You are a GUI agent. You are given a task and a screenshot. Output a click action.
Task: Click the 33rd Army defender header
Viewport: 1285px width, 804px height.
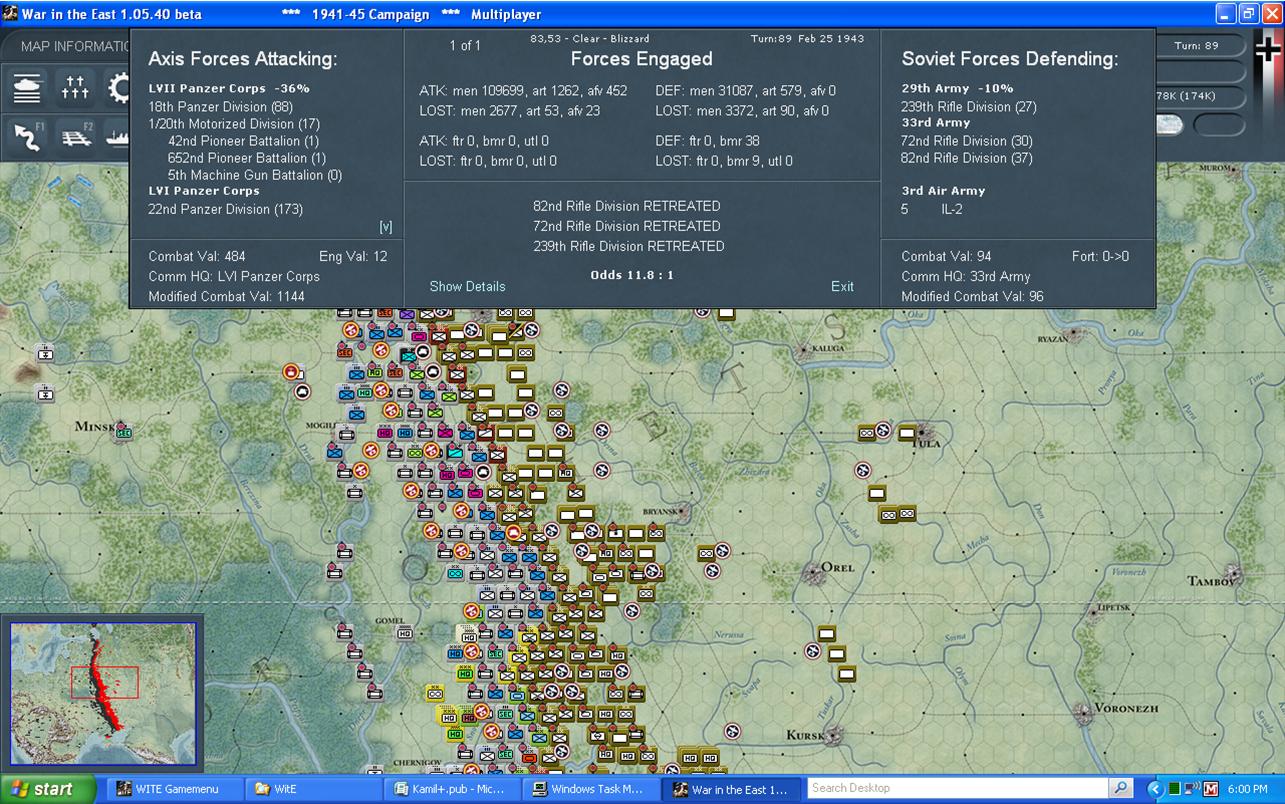(936, 122)
